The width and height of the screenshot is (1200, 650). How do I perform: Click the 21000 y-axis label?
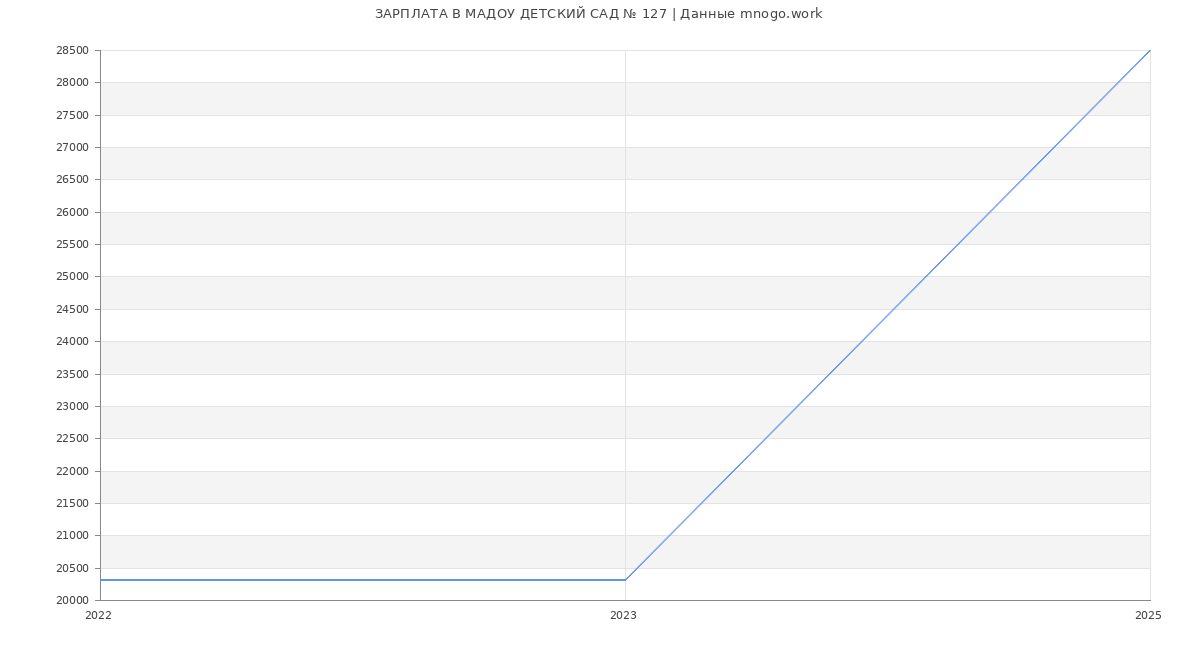pyautogui.click(x=72, y=535)
